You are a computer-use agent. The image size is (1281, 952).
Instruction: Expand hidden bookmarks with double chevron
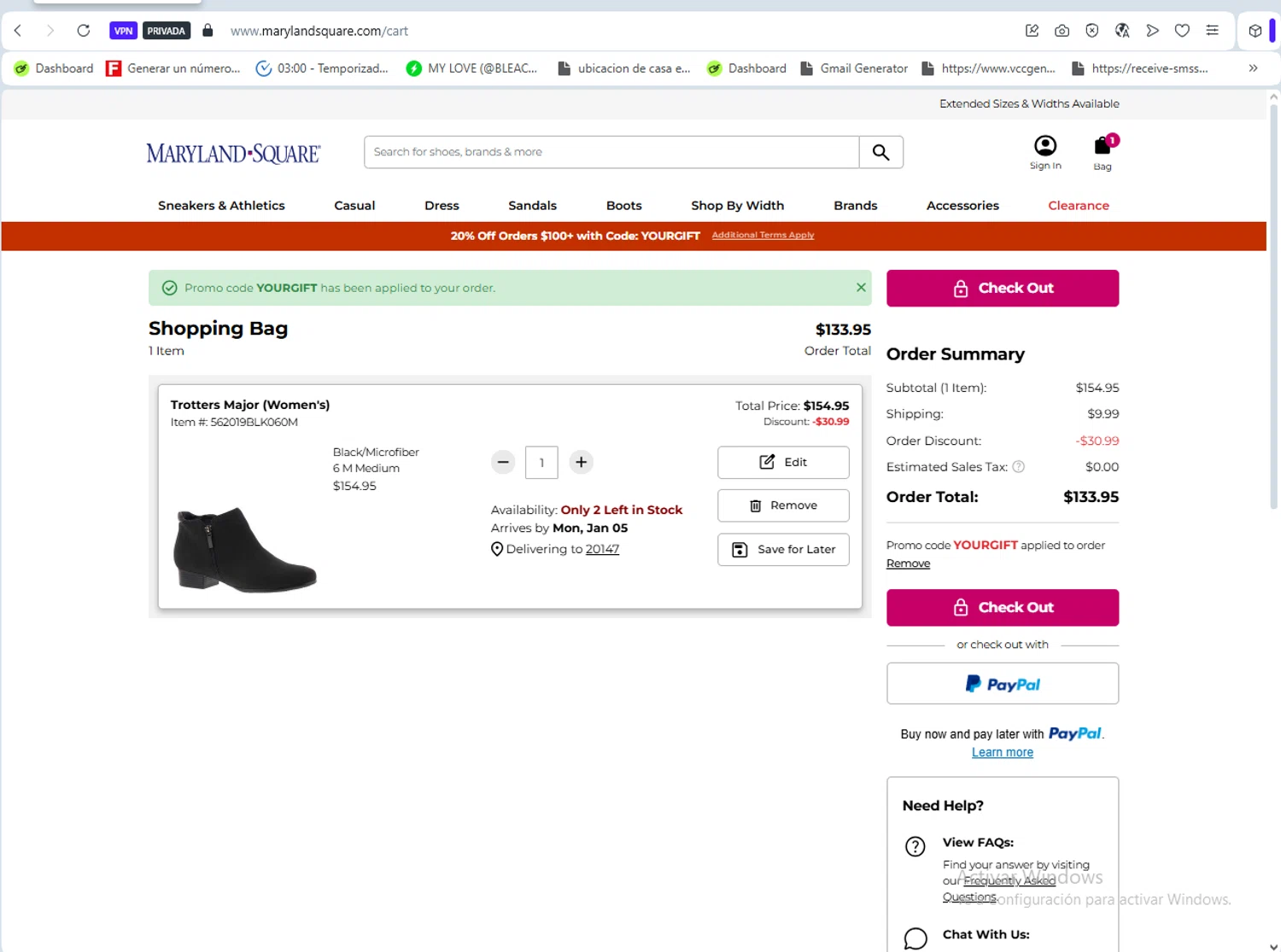pyautogui.click(x=1253, y=68)
